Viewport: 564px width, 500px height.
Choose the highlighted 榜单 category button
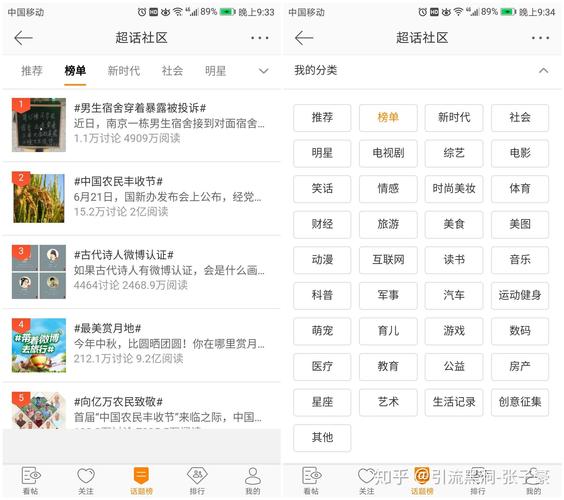point(388,118)
